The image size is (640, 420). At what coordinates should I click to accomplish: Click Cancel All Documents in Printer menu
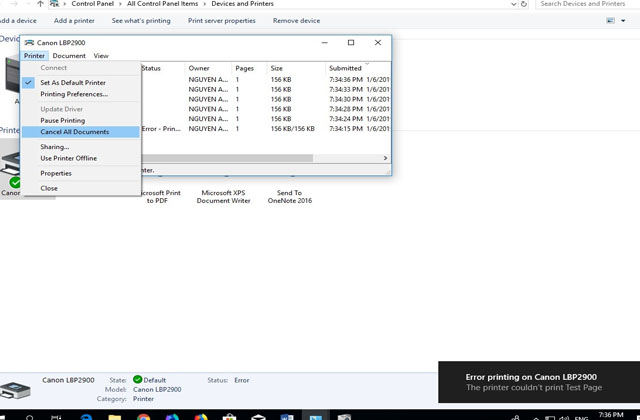coord(81,132)
